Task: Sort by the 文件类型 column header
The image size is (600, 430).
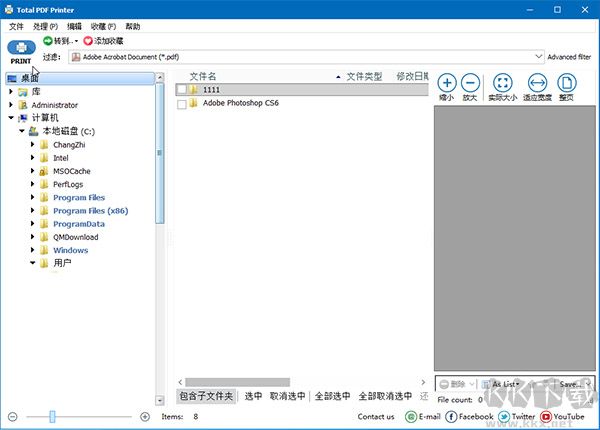Action: 364,77
